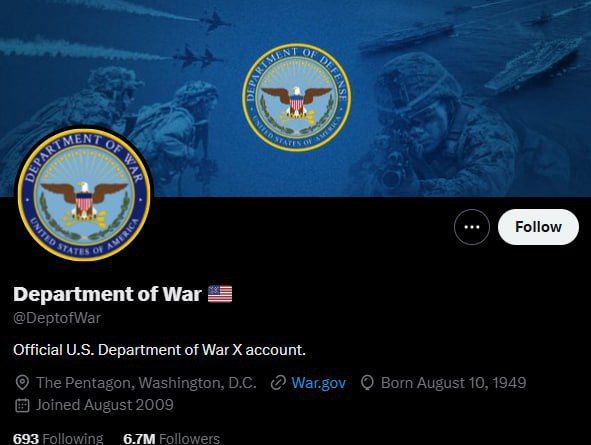
Task: Follow the Department of War account
Action: point(538,227)
